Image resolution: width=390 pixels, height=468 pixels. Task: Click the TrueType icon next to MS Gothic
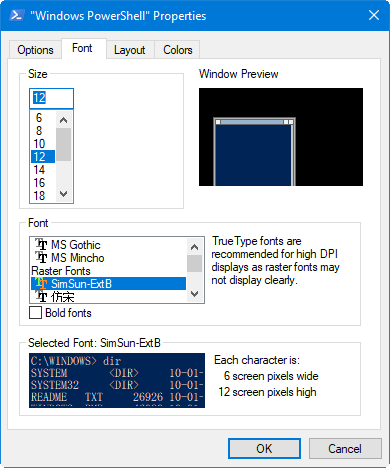click(41, 245)
